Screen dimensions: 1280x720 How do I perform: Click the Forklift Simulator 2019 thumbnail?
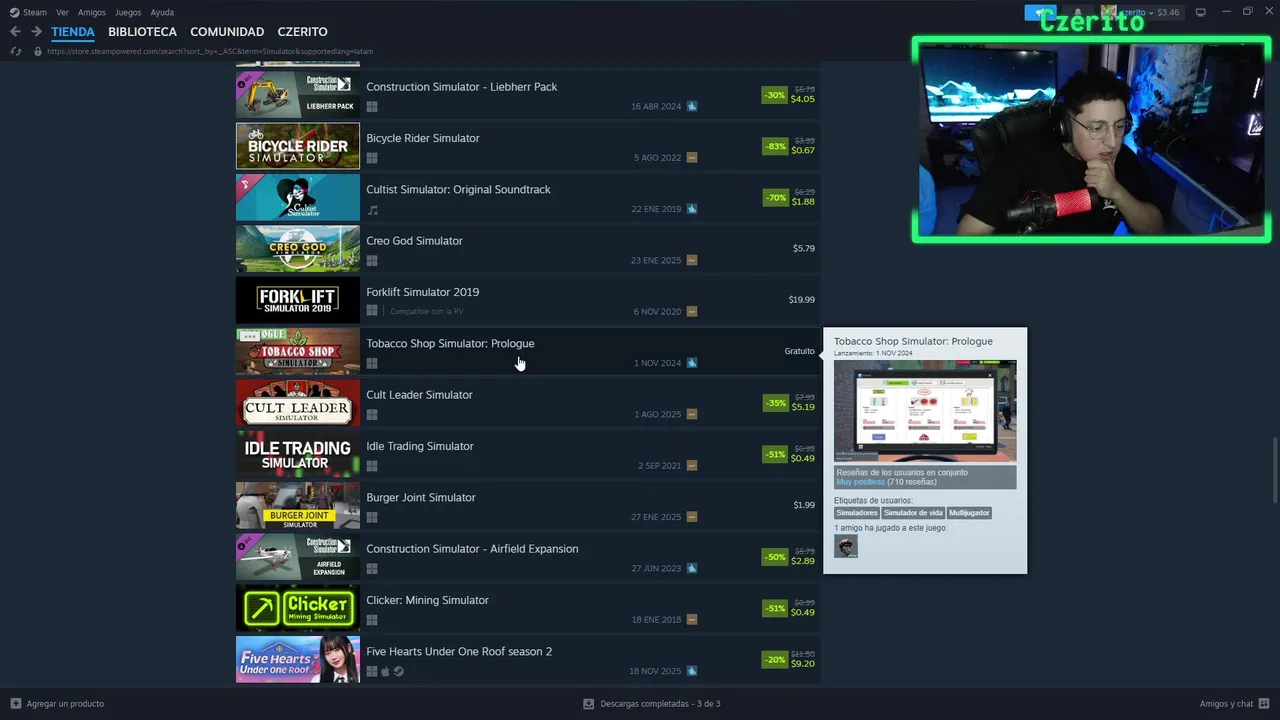(x=298, y=301)
